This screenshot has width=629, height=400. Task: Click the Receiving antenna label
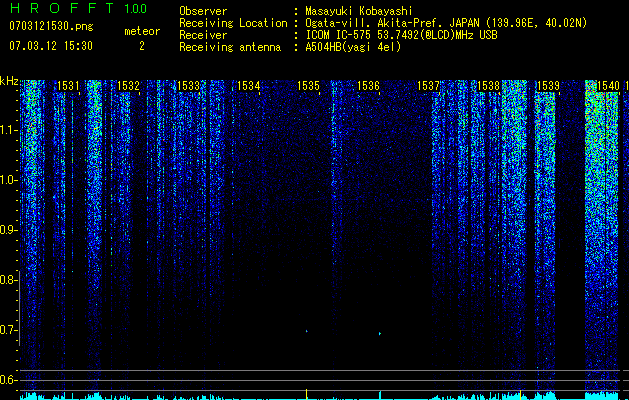click(x=230, y=47)
